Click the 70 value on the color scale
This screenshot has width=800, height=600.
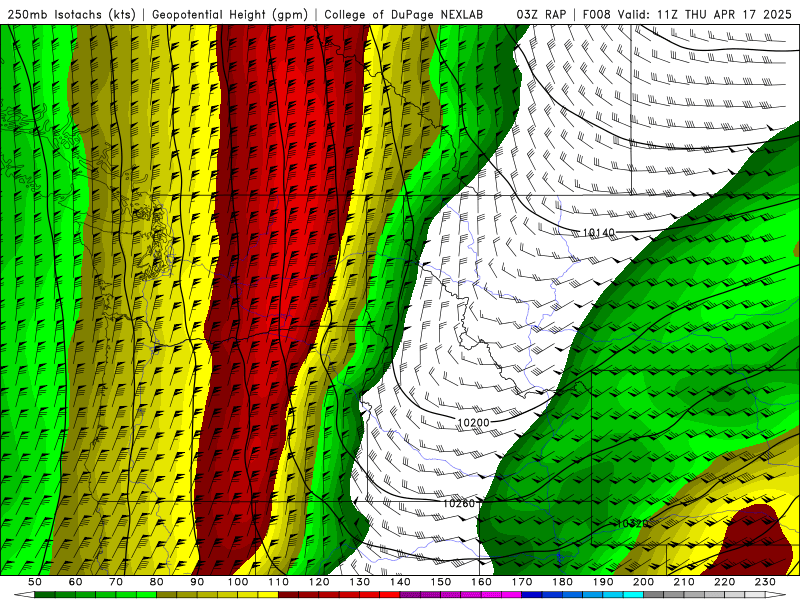(116, 582)
